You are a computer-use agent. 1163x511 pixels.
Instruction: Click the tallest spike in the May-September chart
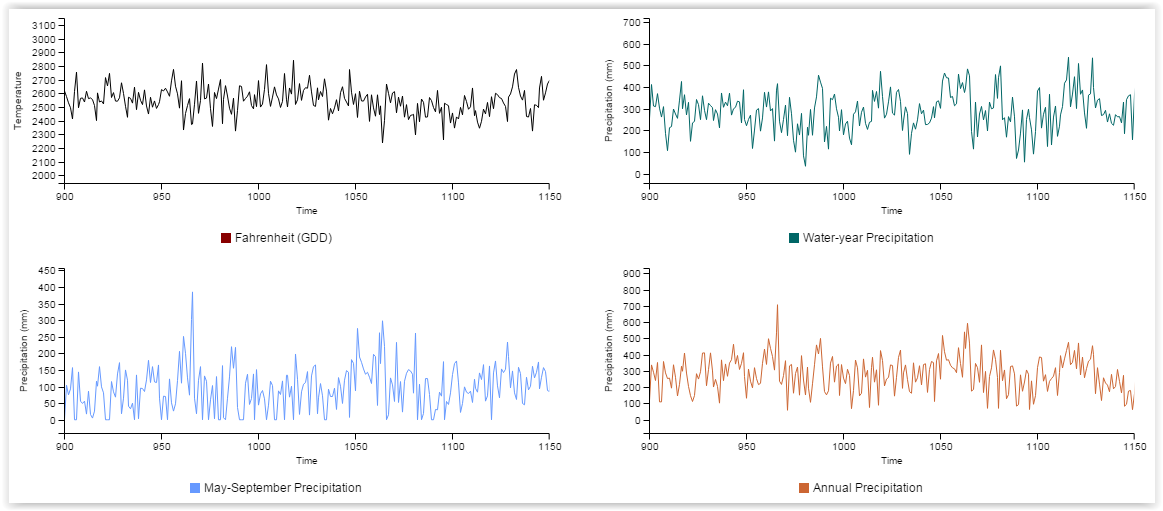click(192, 292)
